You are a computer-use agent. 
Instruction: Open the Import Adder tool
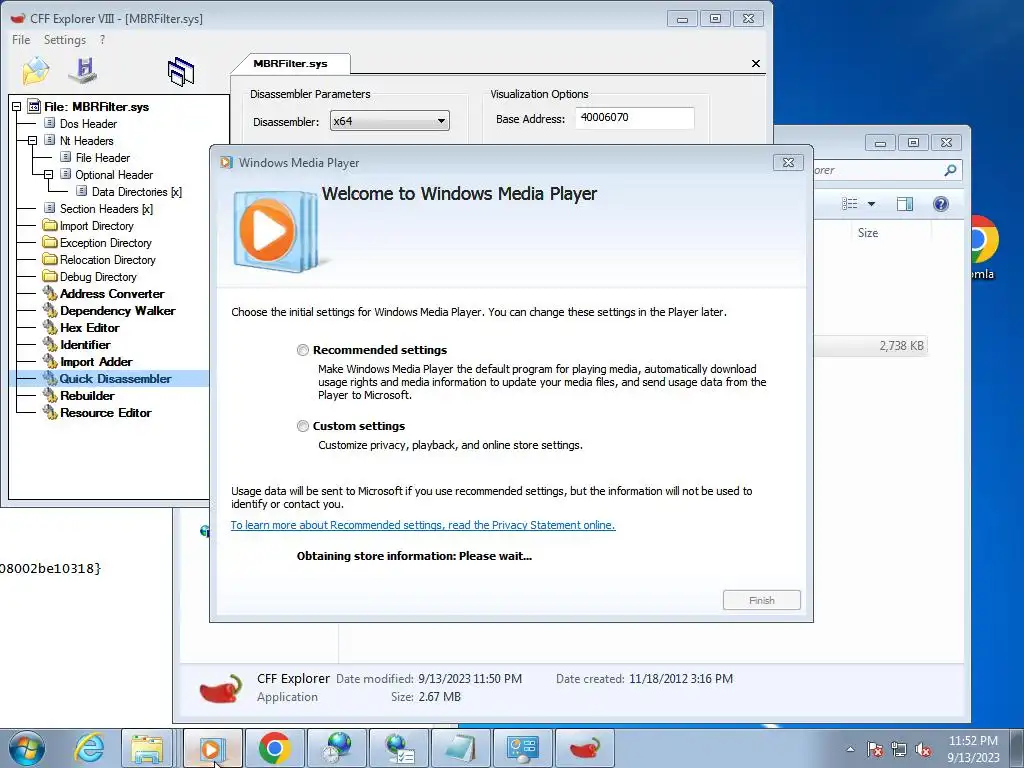96,362
